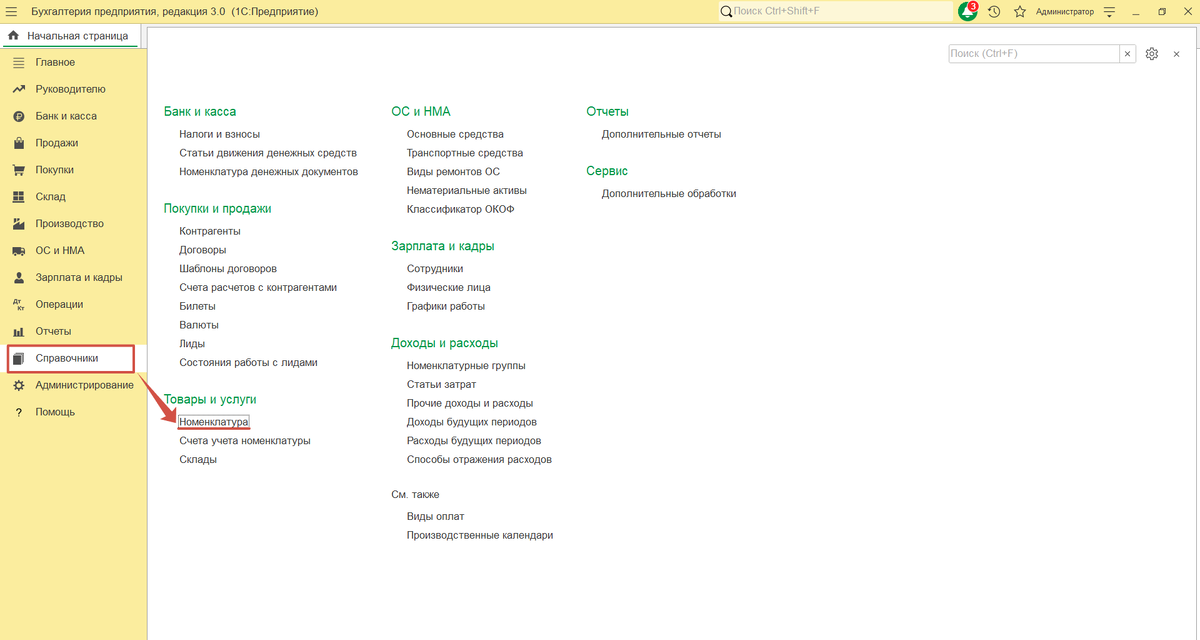
Task: Open Номенклатура link
Action: [x=214, y=422]
